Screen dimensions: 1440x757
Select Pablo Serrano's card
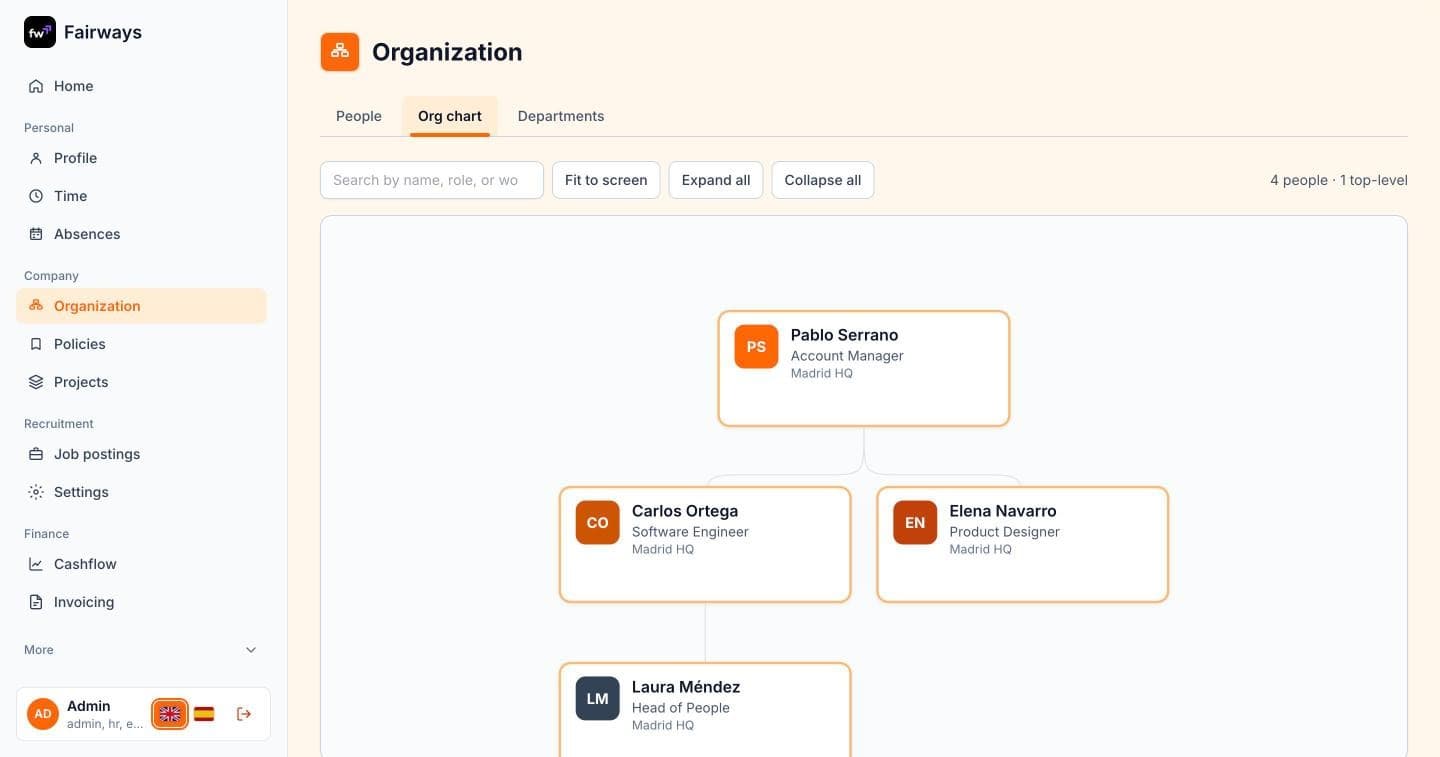coord(864,369)
